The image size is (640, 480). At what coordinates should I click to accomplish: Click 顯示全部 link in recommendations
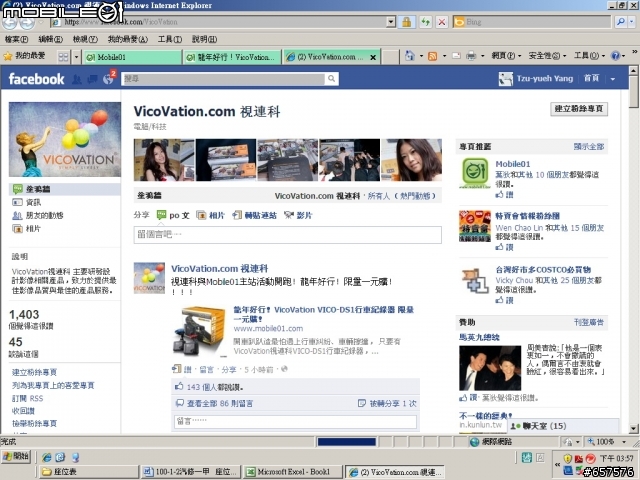589,147
